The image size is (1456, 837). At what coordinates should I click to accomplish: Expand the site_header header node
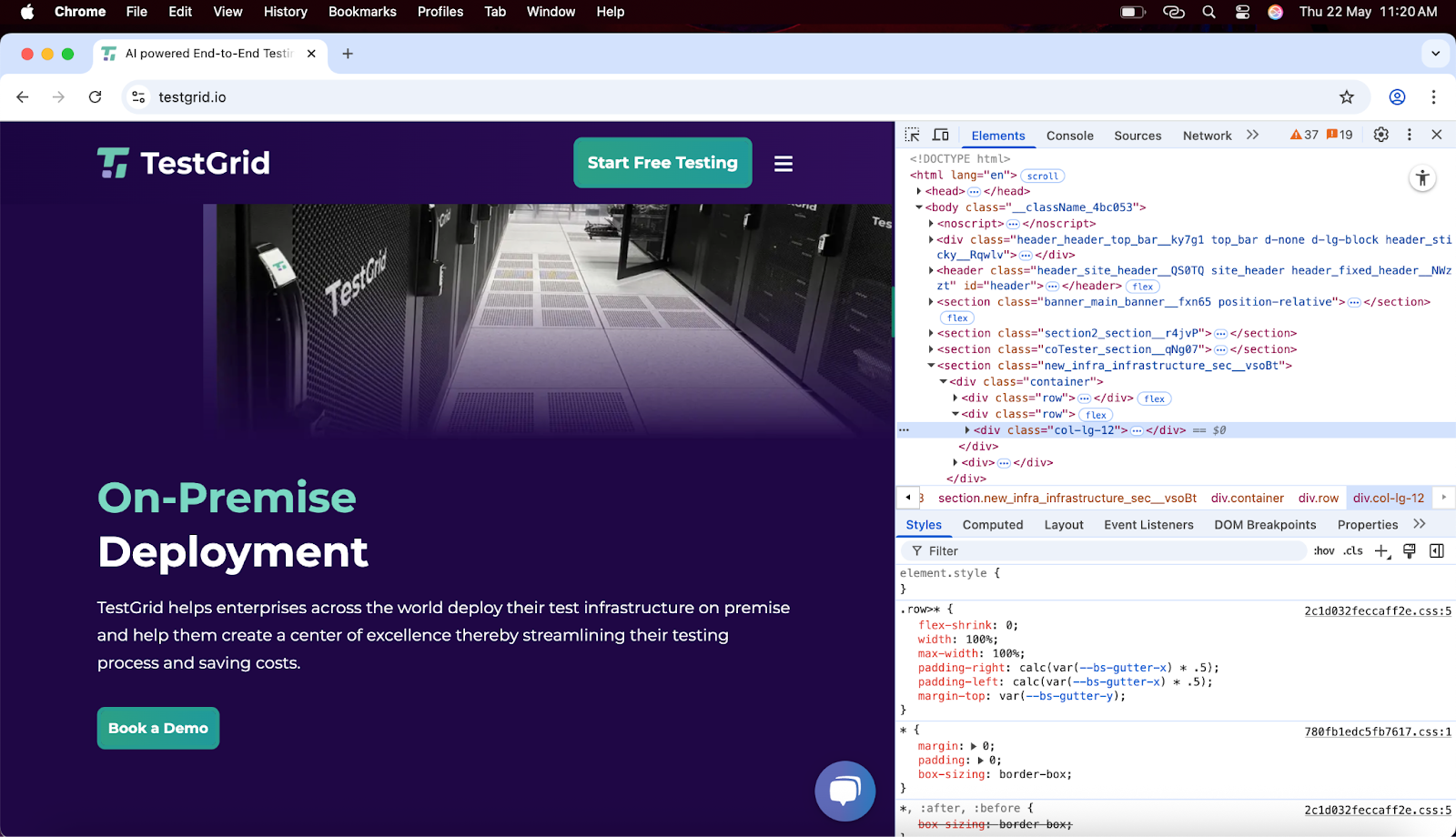tap(931, 270)
